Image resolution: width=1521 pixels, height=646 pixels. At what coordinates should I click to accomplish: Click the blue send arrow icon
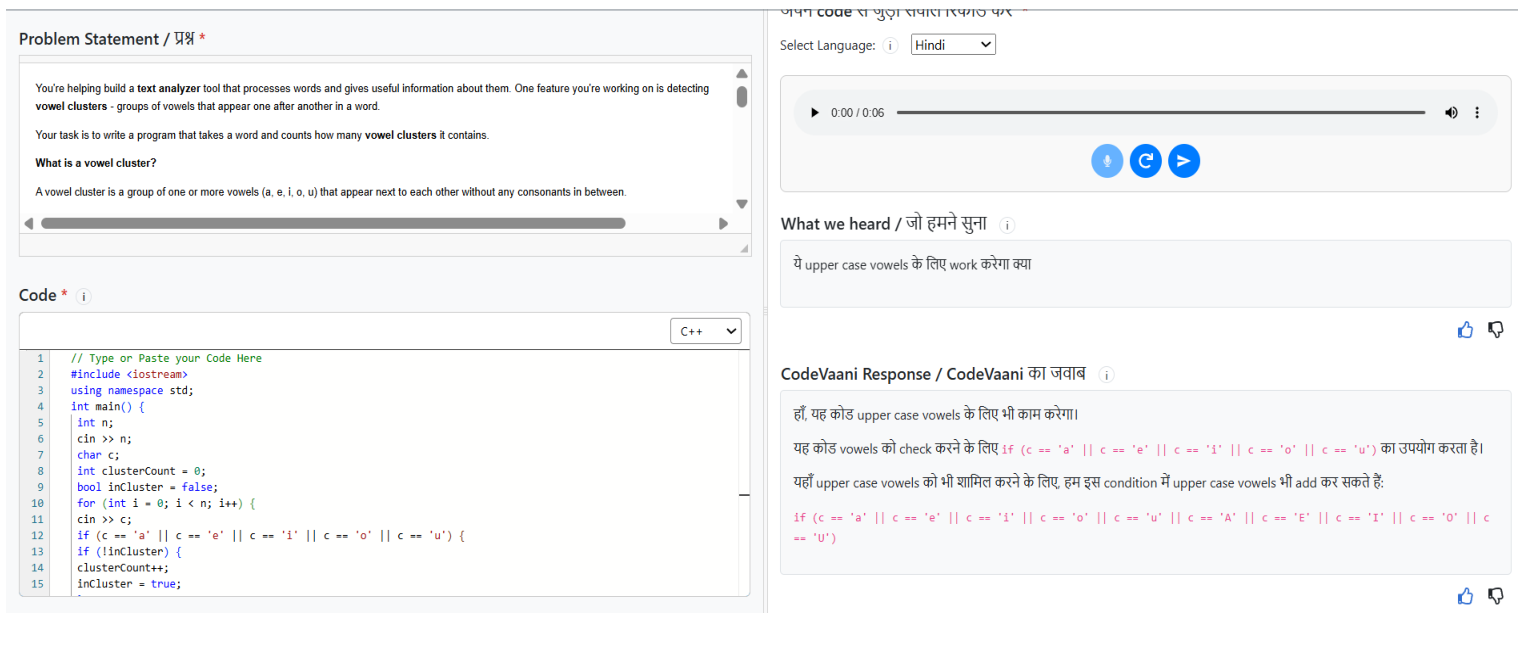click(1184, 161)
